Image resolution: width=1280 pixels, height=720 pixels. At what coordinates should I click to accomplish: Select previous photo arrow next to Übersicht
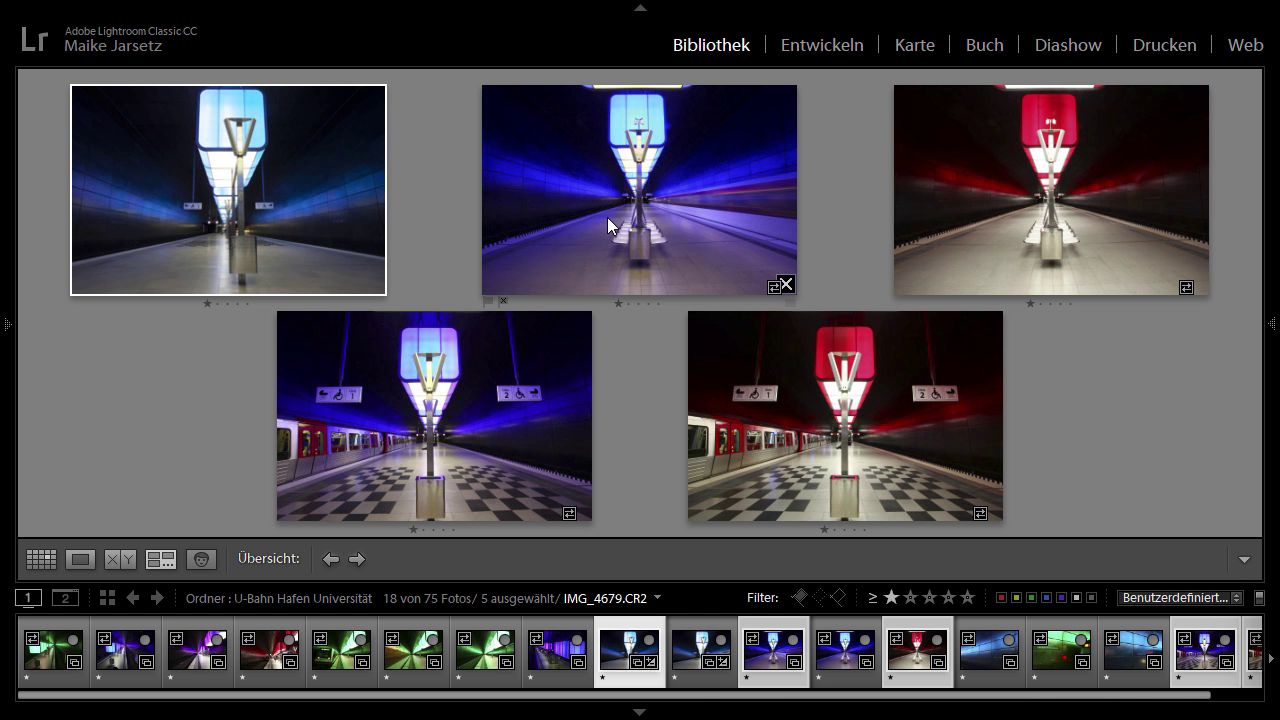tap(331, 559)
